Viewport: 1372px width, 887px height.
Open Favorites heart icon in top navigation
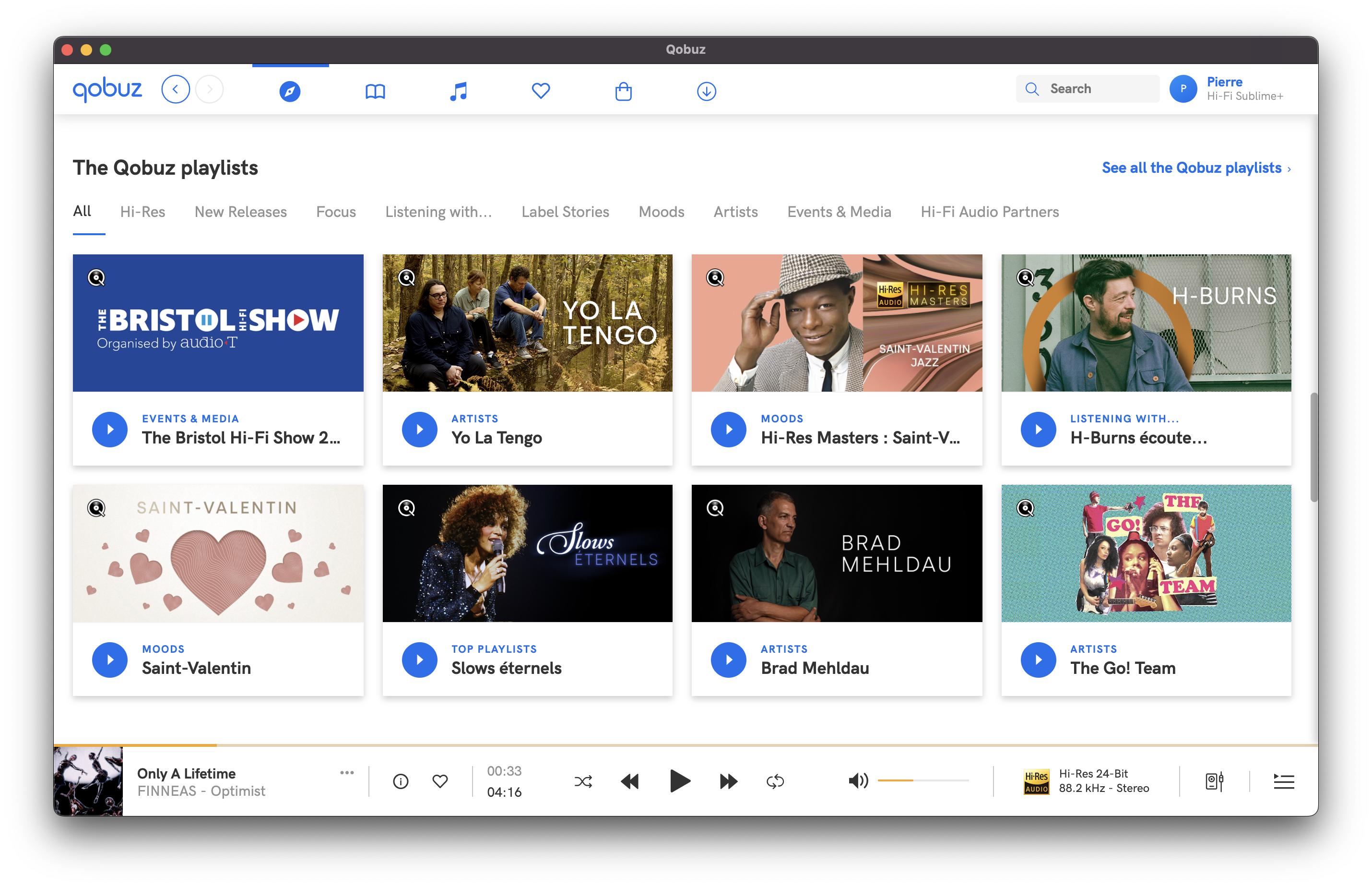[540, 90]
